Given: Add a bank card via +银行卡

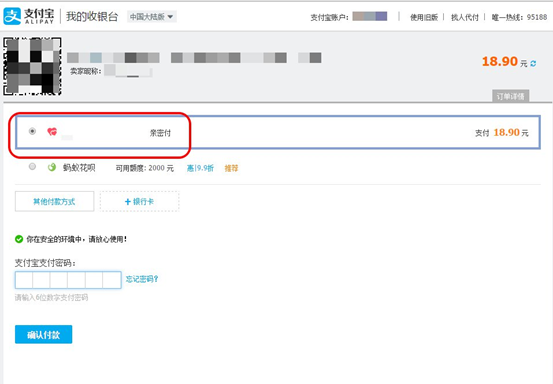Looking at the screenshot, I should click(139, 201).
